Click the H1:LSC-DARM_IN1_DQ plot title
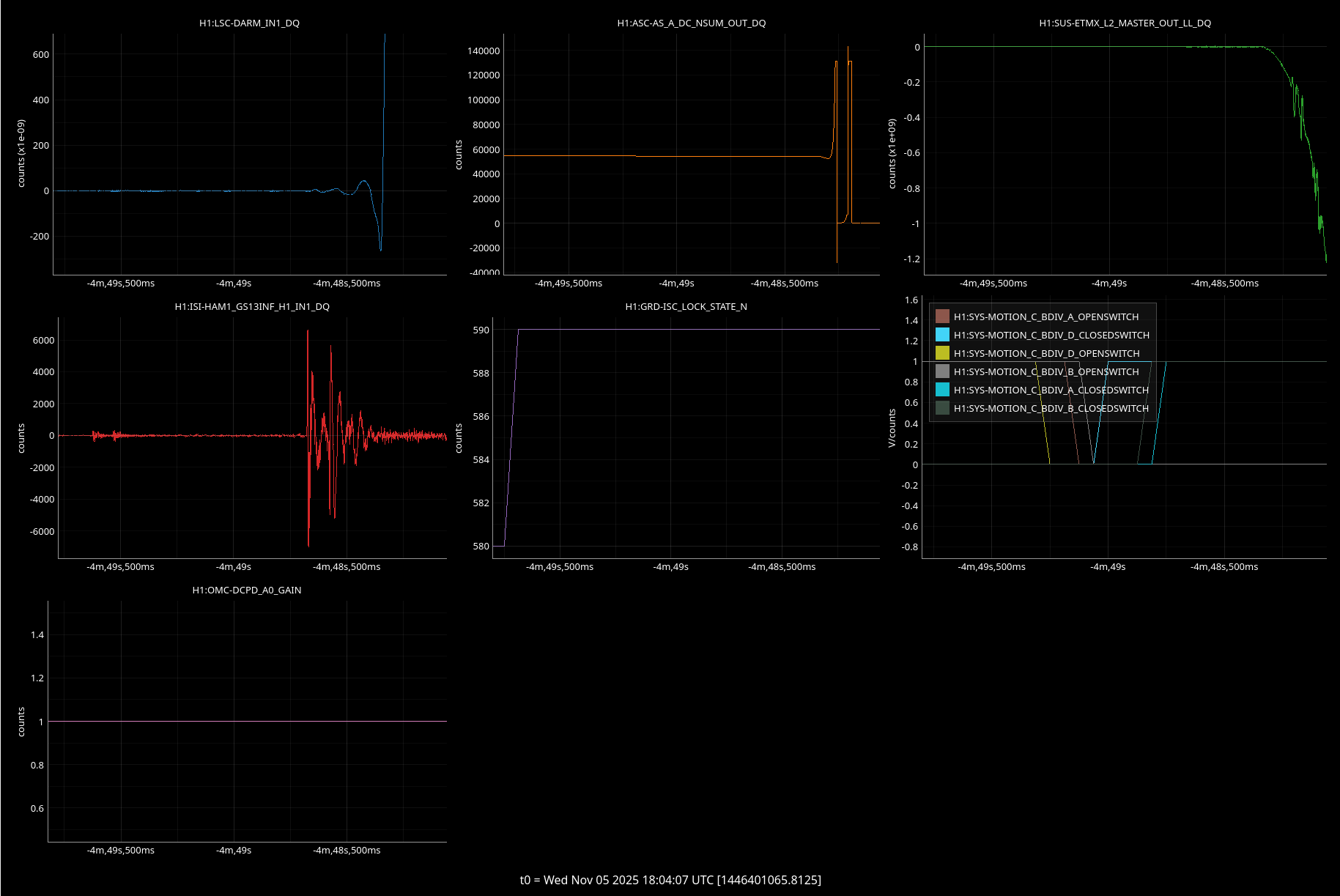Viewport: 1340px width, 896px height. click(x=249, y=23)
